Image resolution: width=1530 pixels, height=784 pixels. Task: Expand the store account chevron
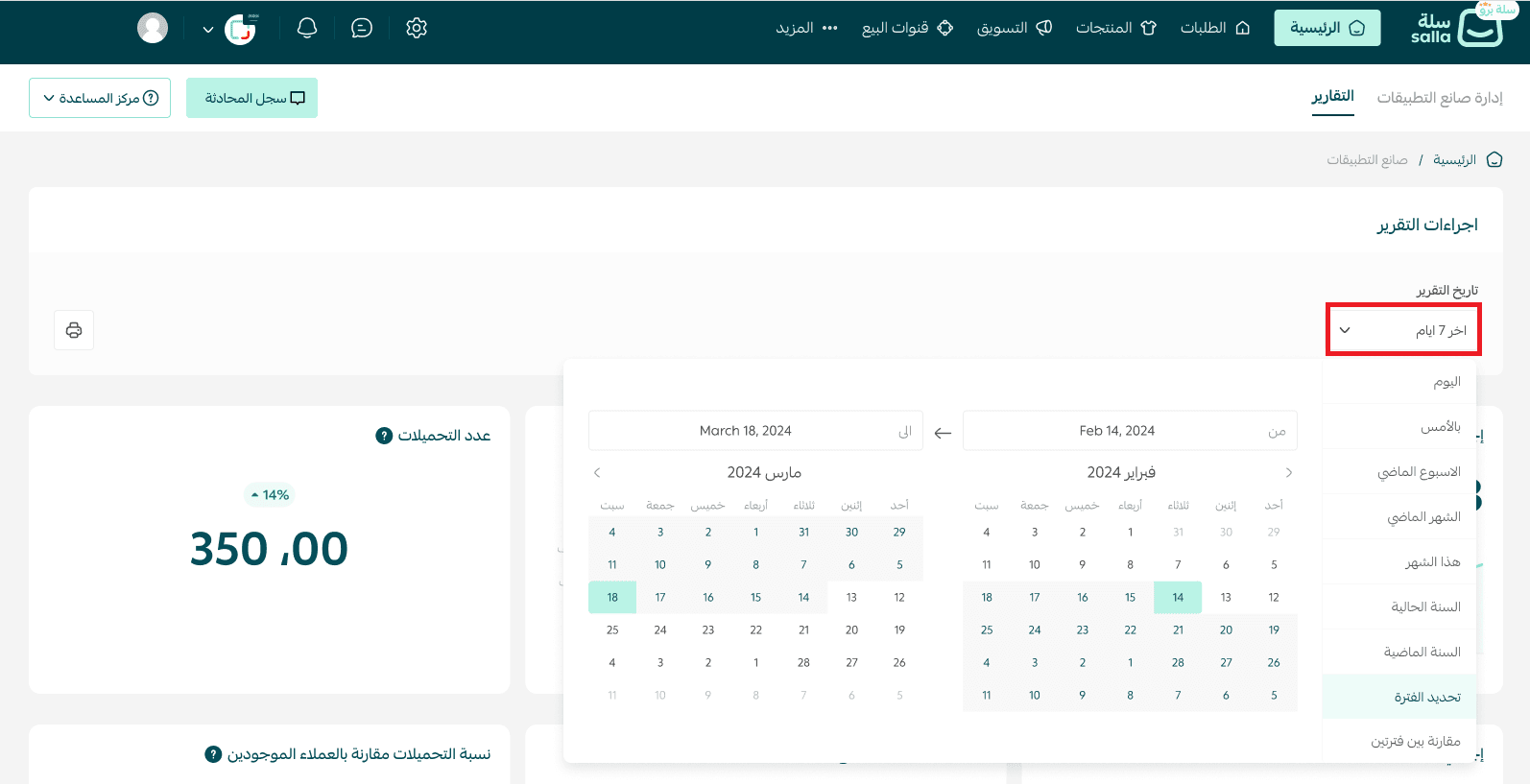[208, 29]
